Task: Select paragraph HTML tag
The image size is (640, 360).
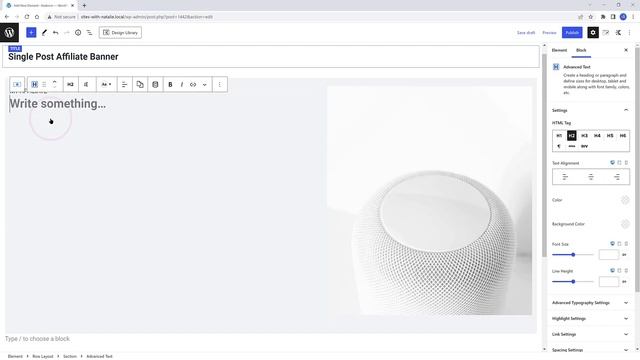Action: coord(559,146)
